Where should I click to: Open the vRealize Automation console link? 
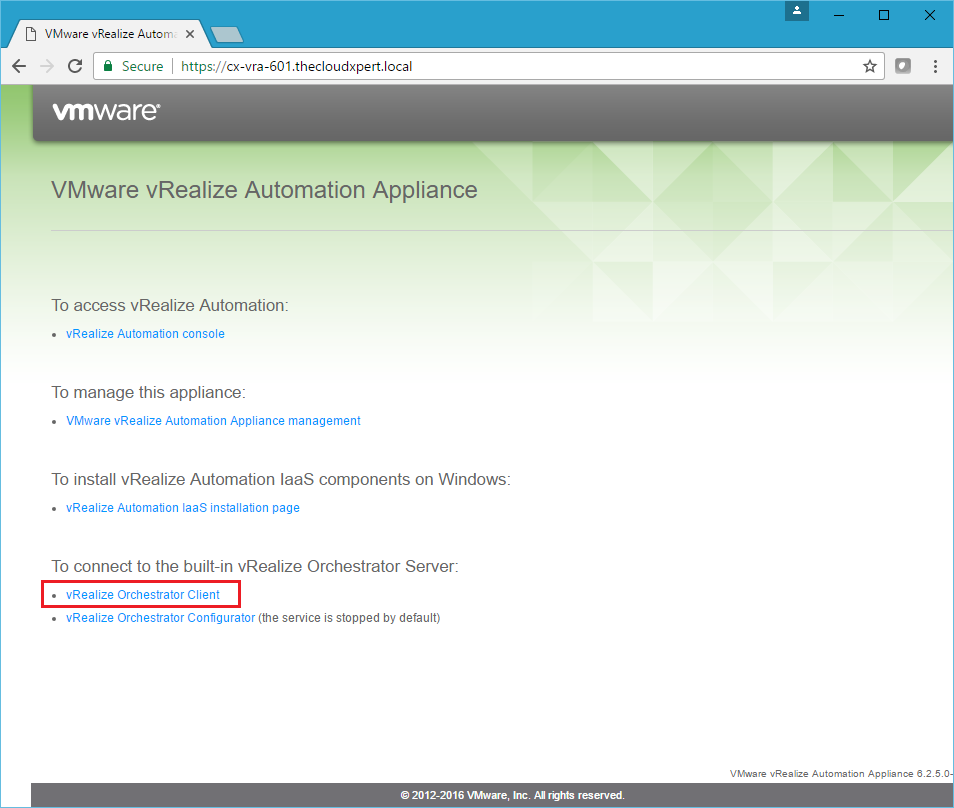[x=145, y=334]
